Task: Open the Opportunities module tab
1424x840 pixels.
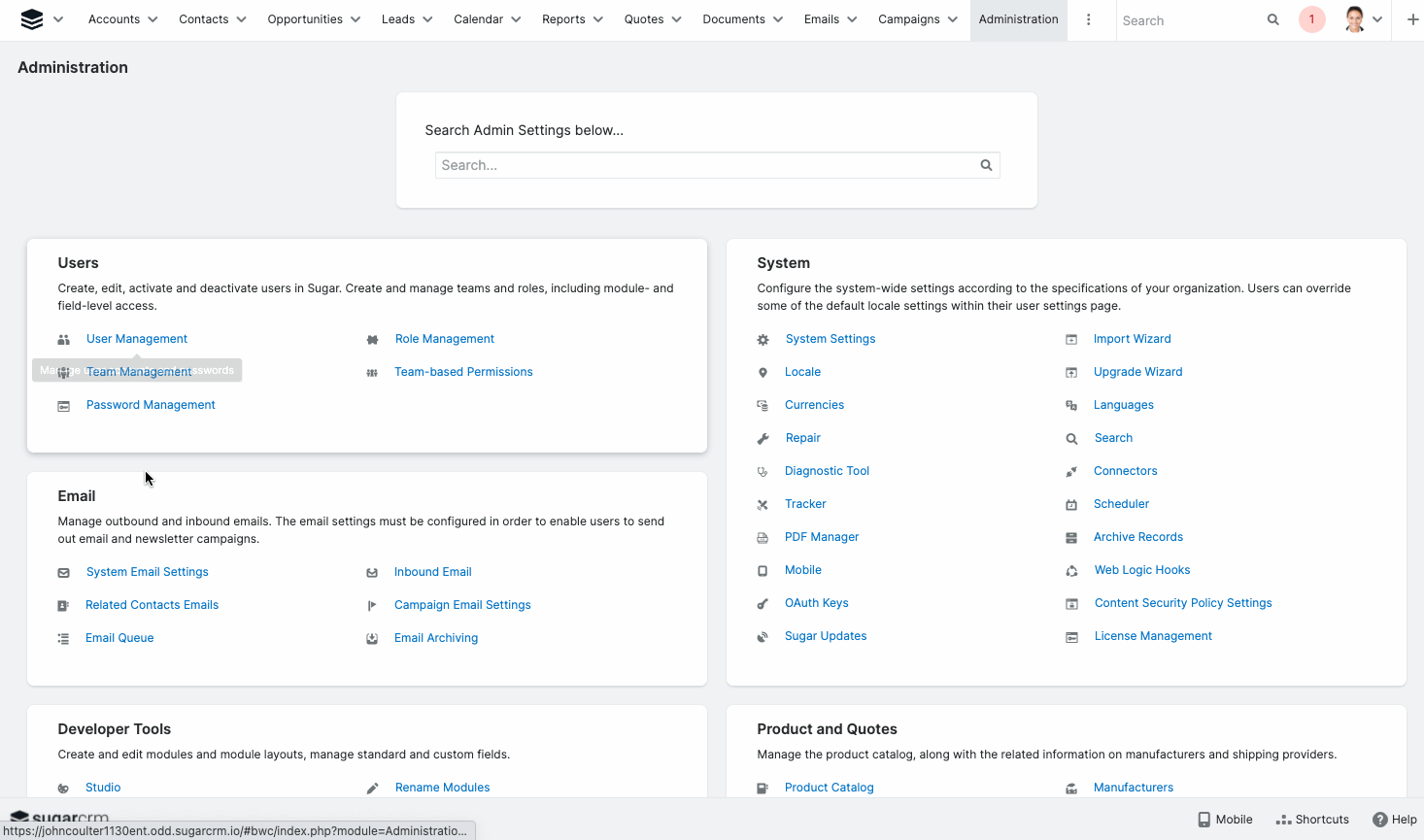Action: 304,19
